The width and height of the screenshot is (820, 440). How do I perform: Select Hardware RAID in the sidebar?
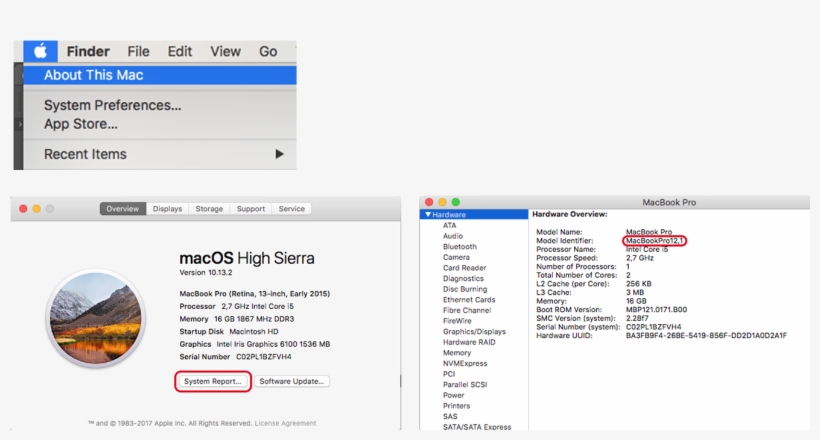pyautogui.click(x=469, y=342)
